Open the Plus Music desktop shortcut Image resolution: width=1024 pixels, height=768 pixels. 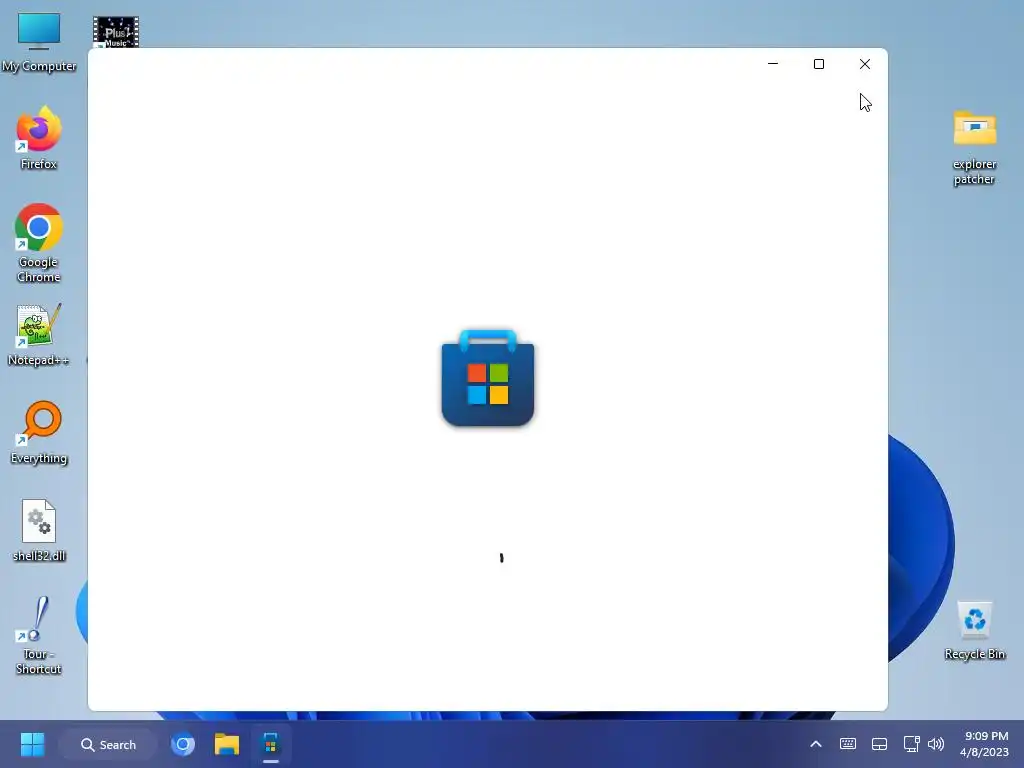[x=116, y=32]
